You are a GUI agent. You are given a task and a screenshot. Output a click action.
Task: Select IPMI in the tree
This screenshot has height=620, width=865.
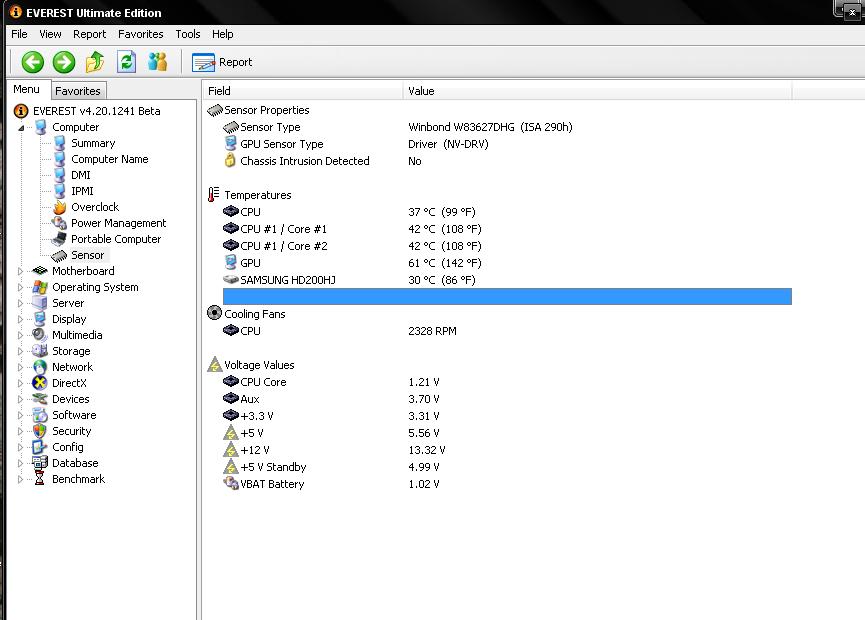(x=82, y=191)
